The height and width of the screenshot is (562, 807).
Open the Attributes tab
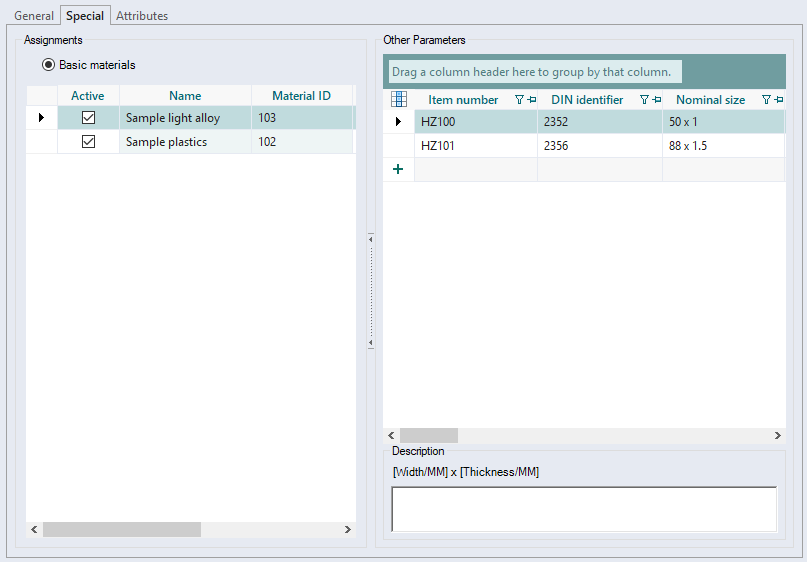click(142, 16)
